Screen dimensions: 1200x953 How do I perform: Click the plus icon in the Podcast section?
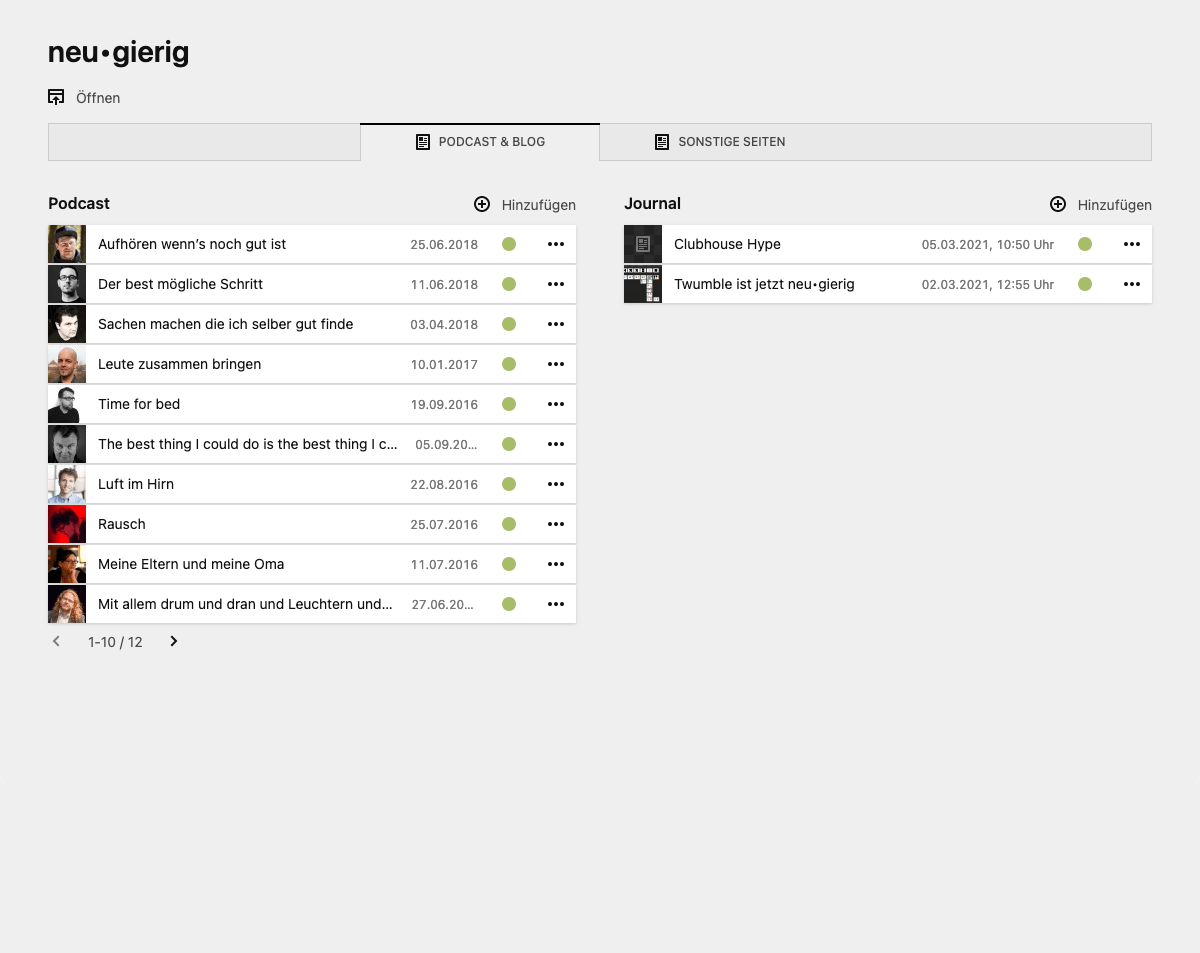point(482,204)
